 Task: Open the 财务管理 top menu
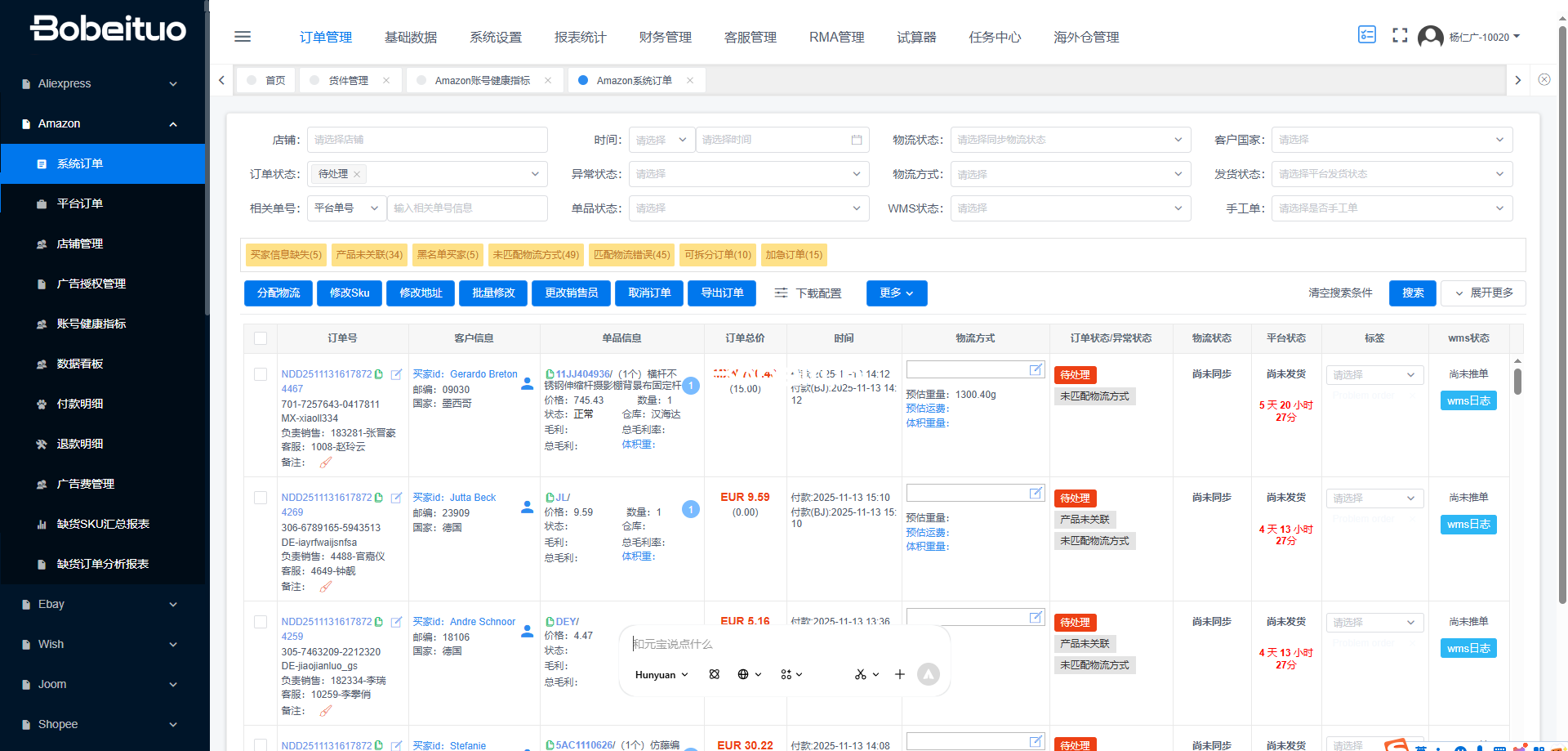pos(665,37)
